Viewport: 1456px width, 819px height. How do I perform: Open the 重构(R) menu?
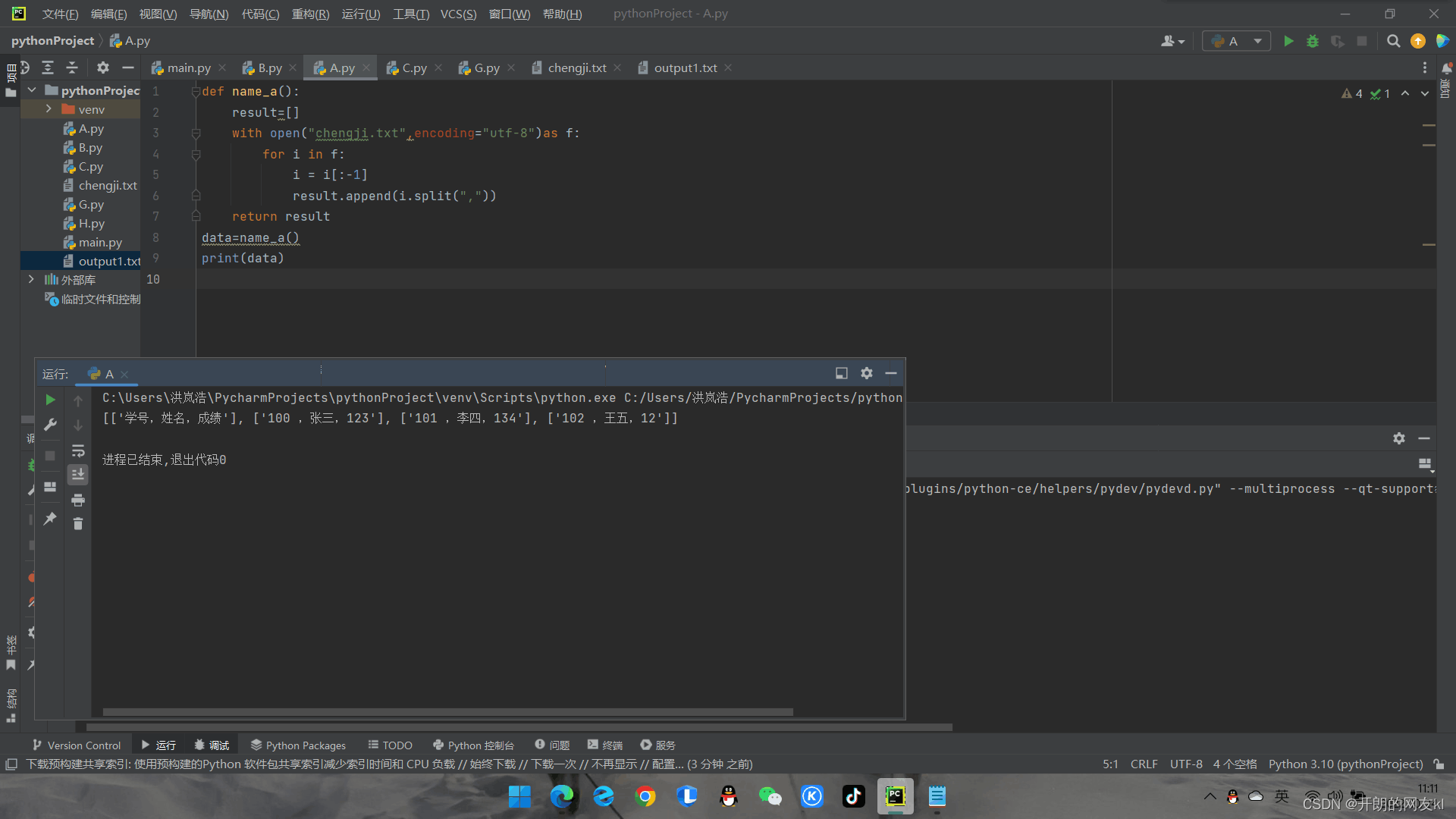pos(310,14)
